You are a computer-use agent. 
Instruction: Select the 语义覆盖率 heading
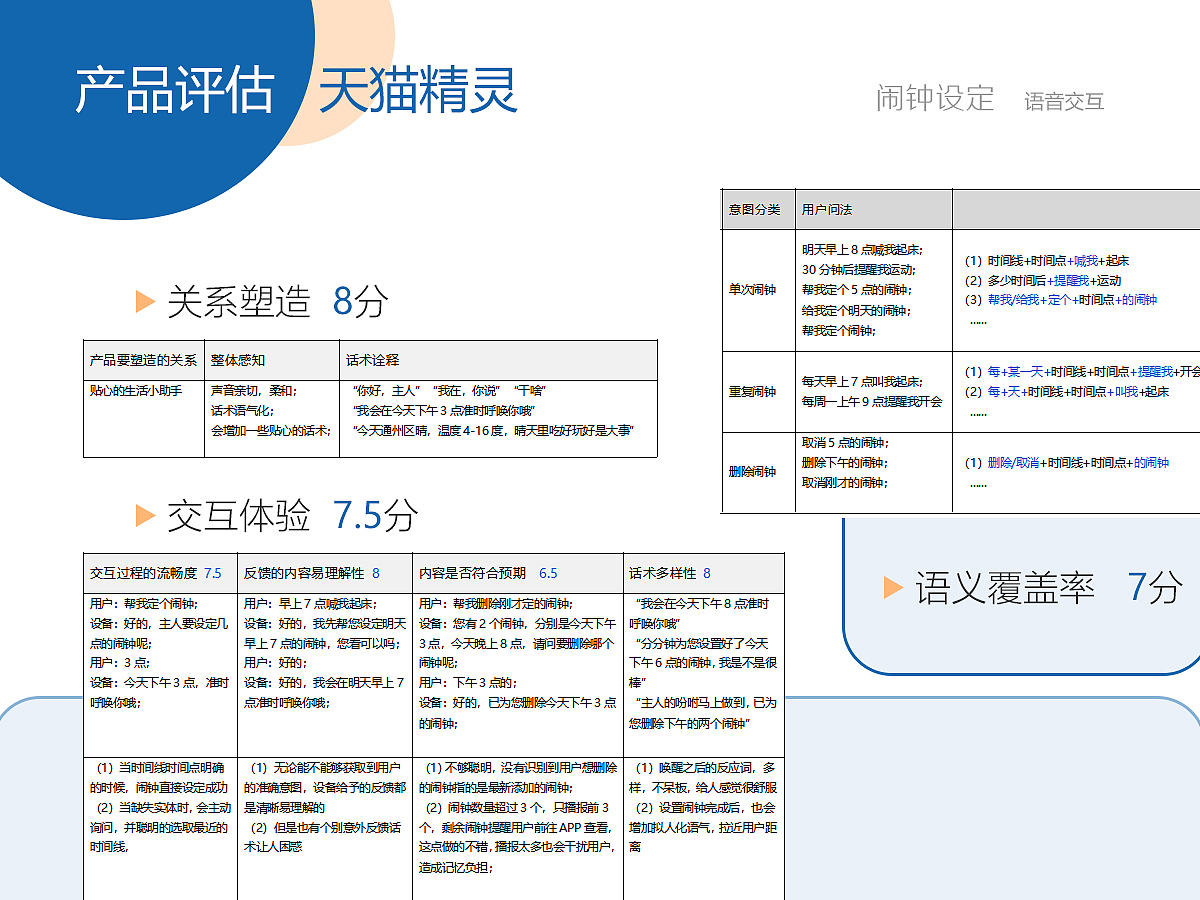[1005, 588]
